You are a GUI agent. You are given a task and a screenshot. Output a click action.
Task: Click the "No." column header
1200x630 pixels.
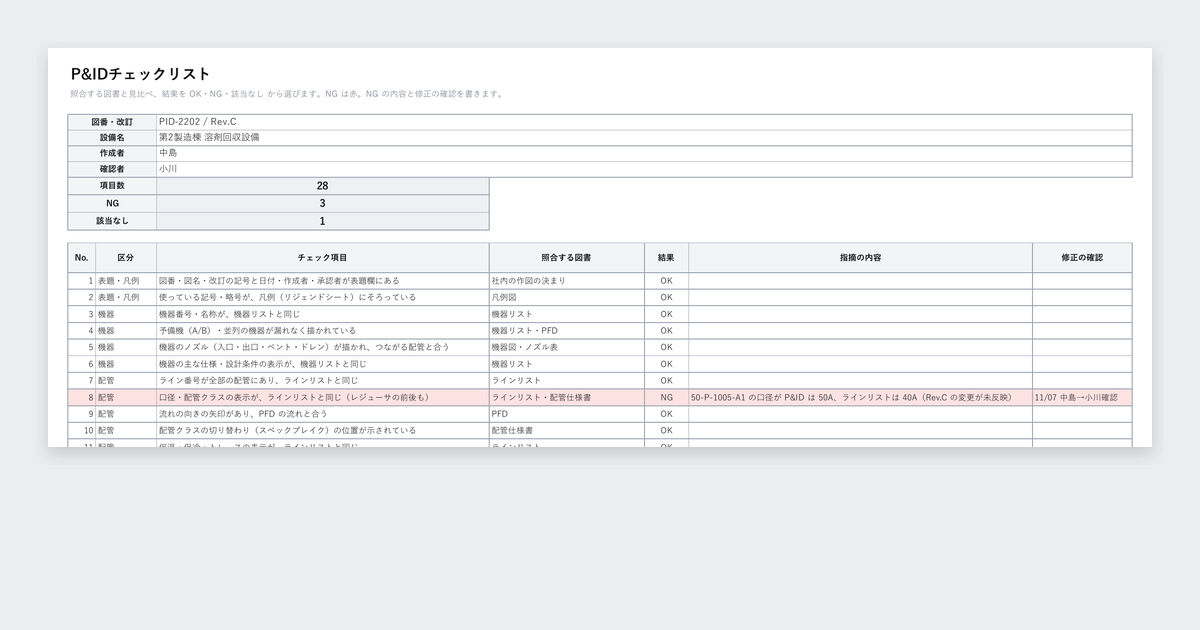82,258
